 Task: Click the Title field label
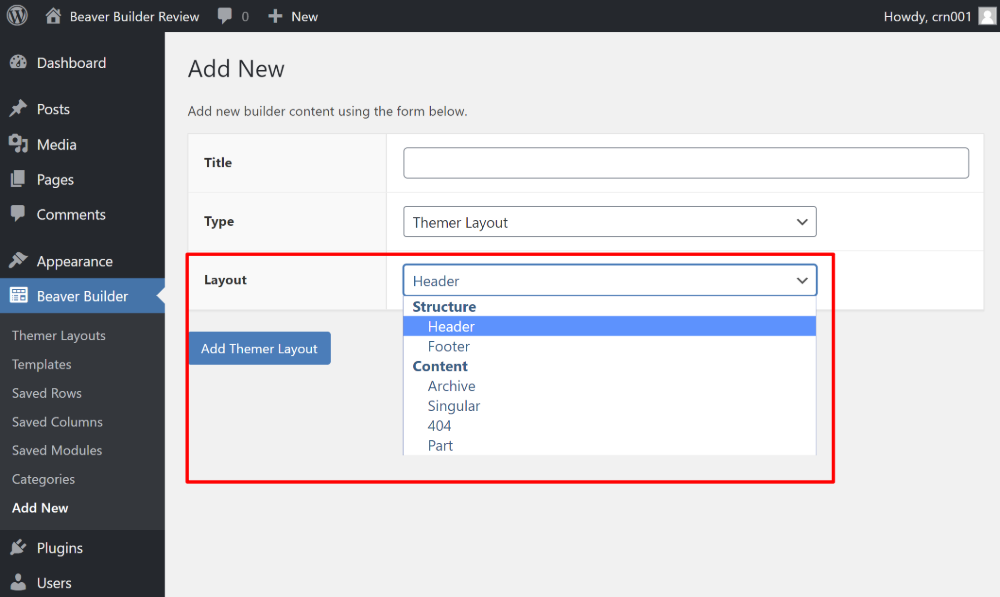tap(217, 162)
